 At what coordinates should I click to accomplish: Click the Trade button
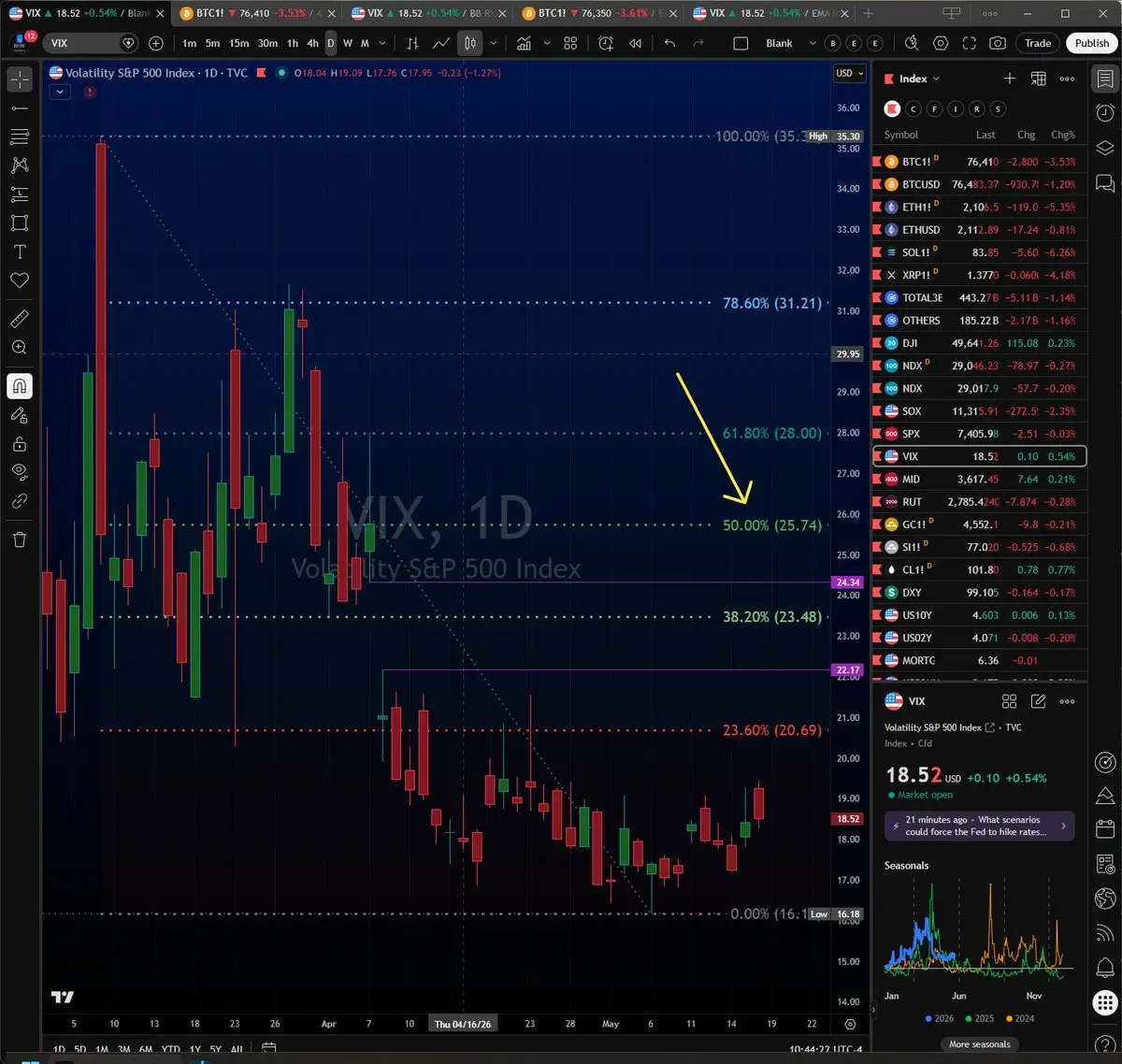click(1038, 43)
